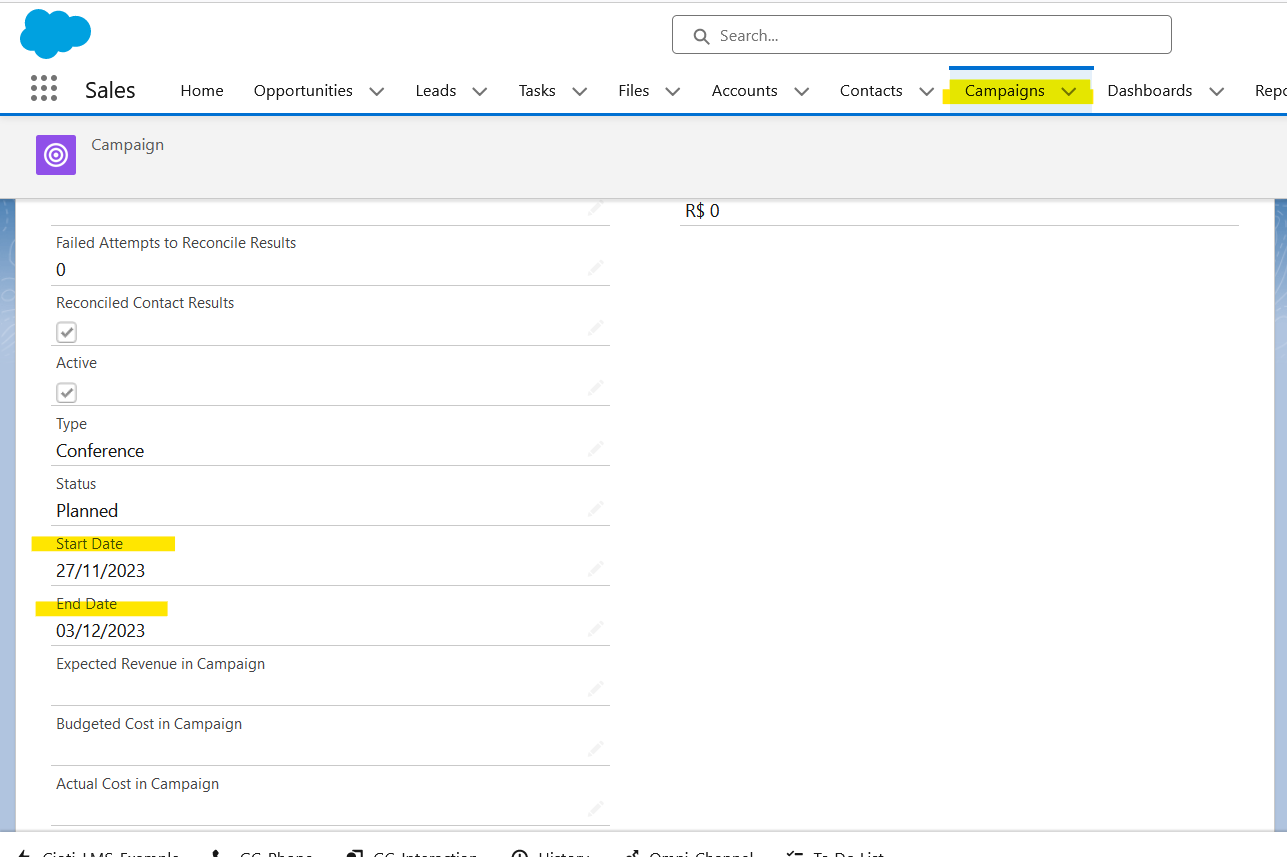
Task: Click inside the global Search box
Action: pos(920,34)
